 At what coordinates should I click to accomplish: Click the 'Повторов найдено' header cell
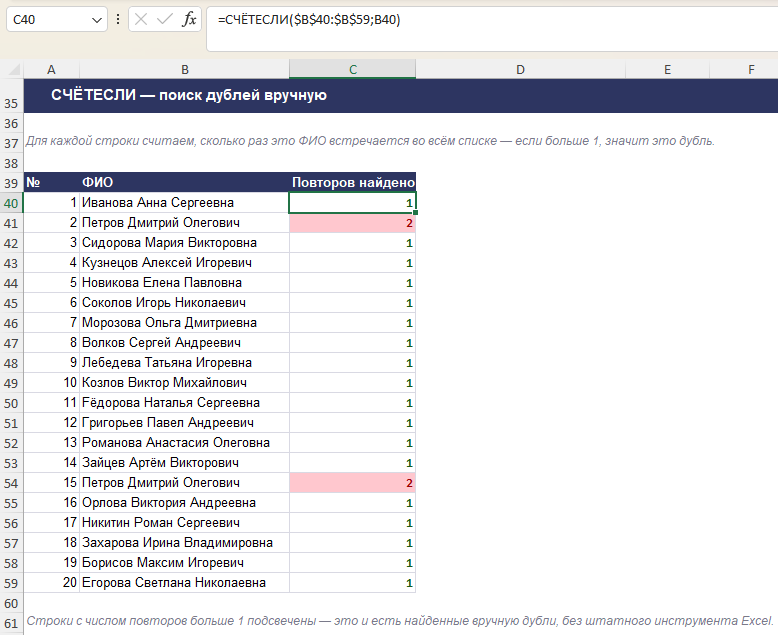coord(353,182)
